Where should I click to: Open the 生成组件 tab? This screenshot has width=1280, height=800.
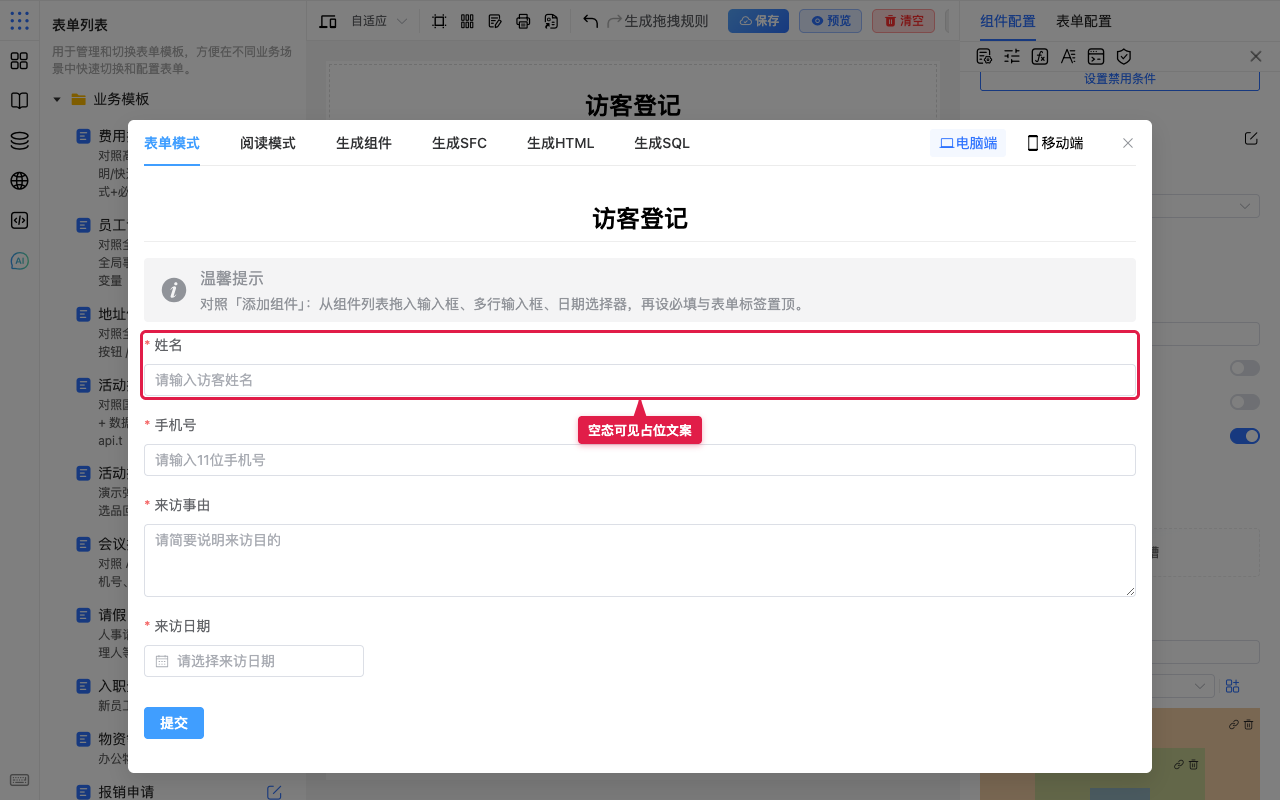click(x=364, y=143)
